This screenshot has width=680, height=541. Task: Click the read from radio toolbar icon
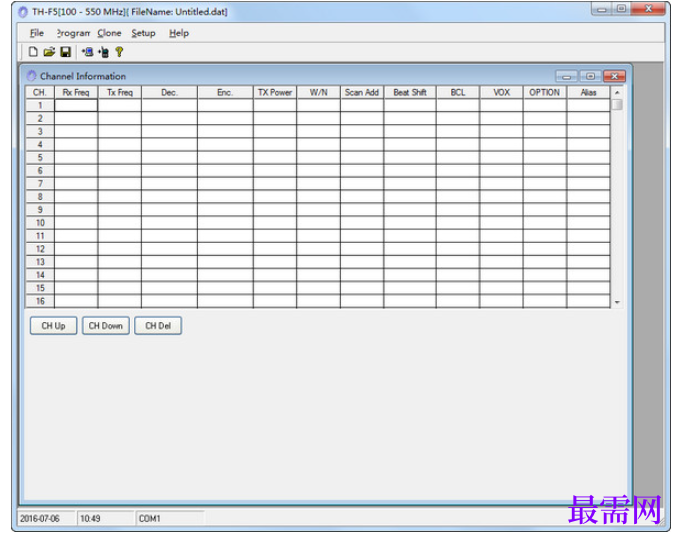(x=87, y=52)
